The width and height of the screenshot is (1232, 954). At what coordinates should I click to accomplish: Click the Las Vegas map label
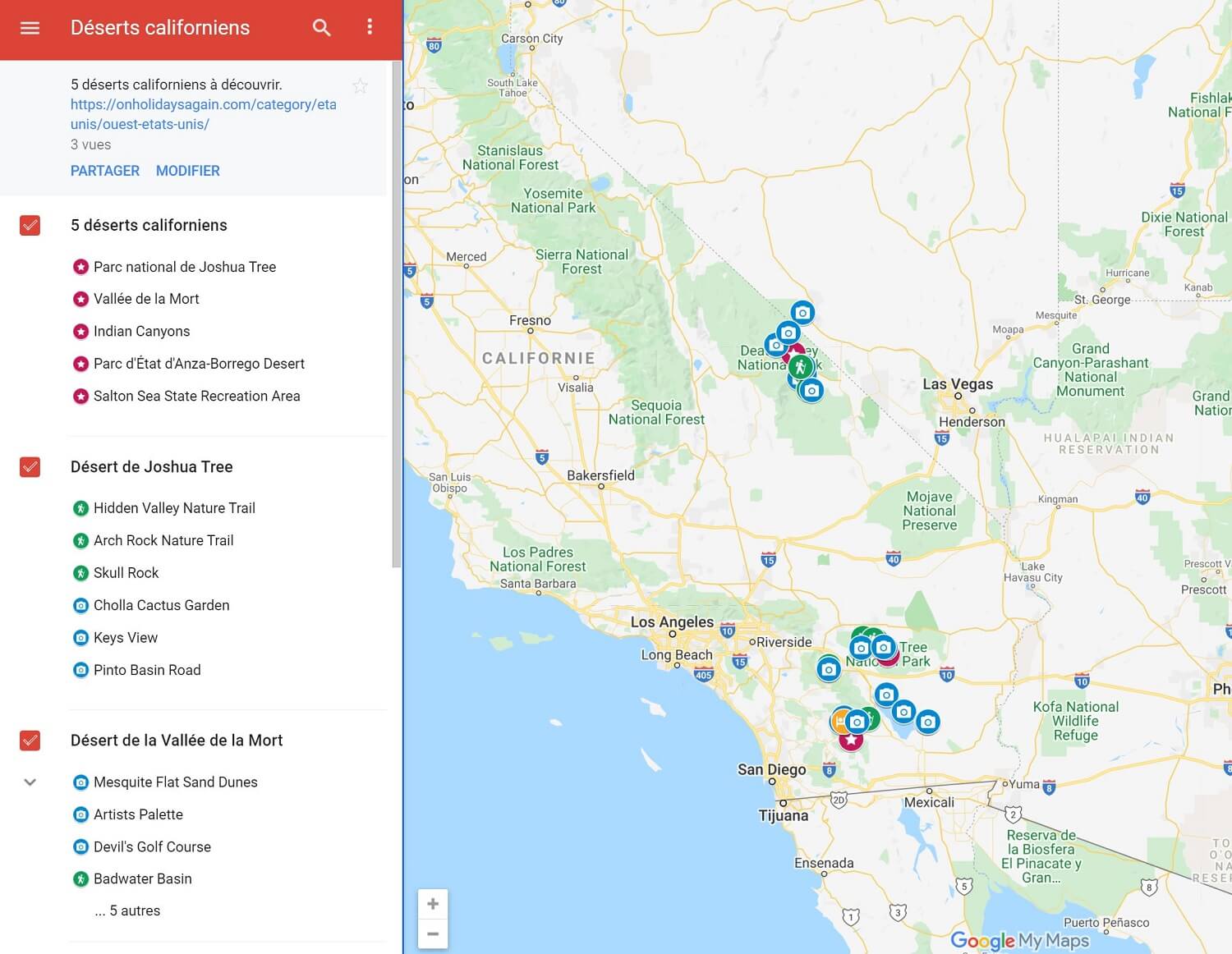pyautogui.click(x=958, y=383)
